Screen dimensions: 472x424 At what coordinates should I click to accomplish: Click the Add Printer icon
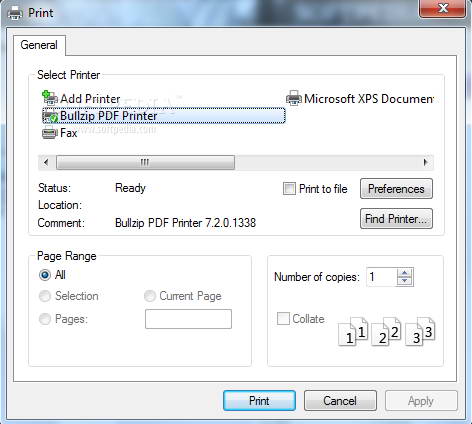click(x=50, y=98)
